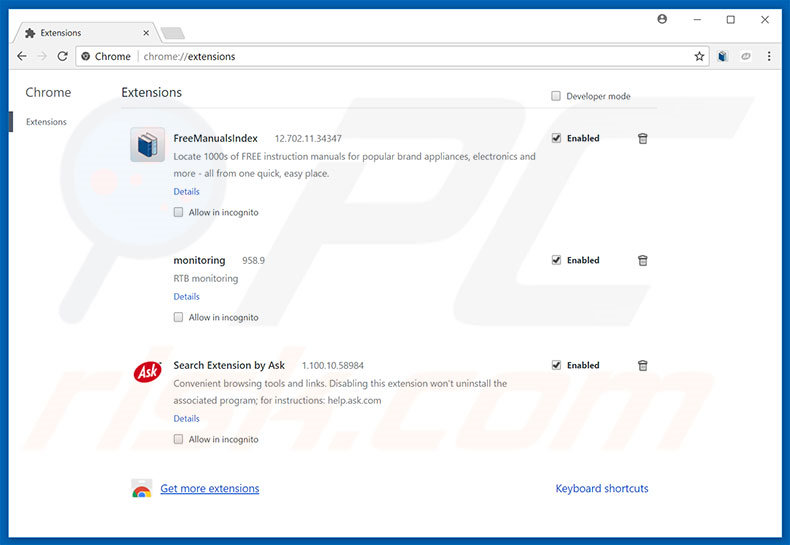Click the Search Extension by Ask name
790x545 pixels.
pos(229,365)
